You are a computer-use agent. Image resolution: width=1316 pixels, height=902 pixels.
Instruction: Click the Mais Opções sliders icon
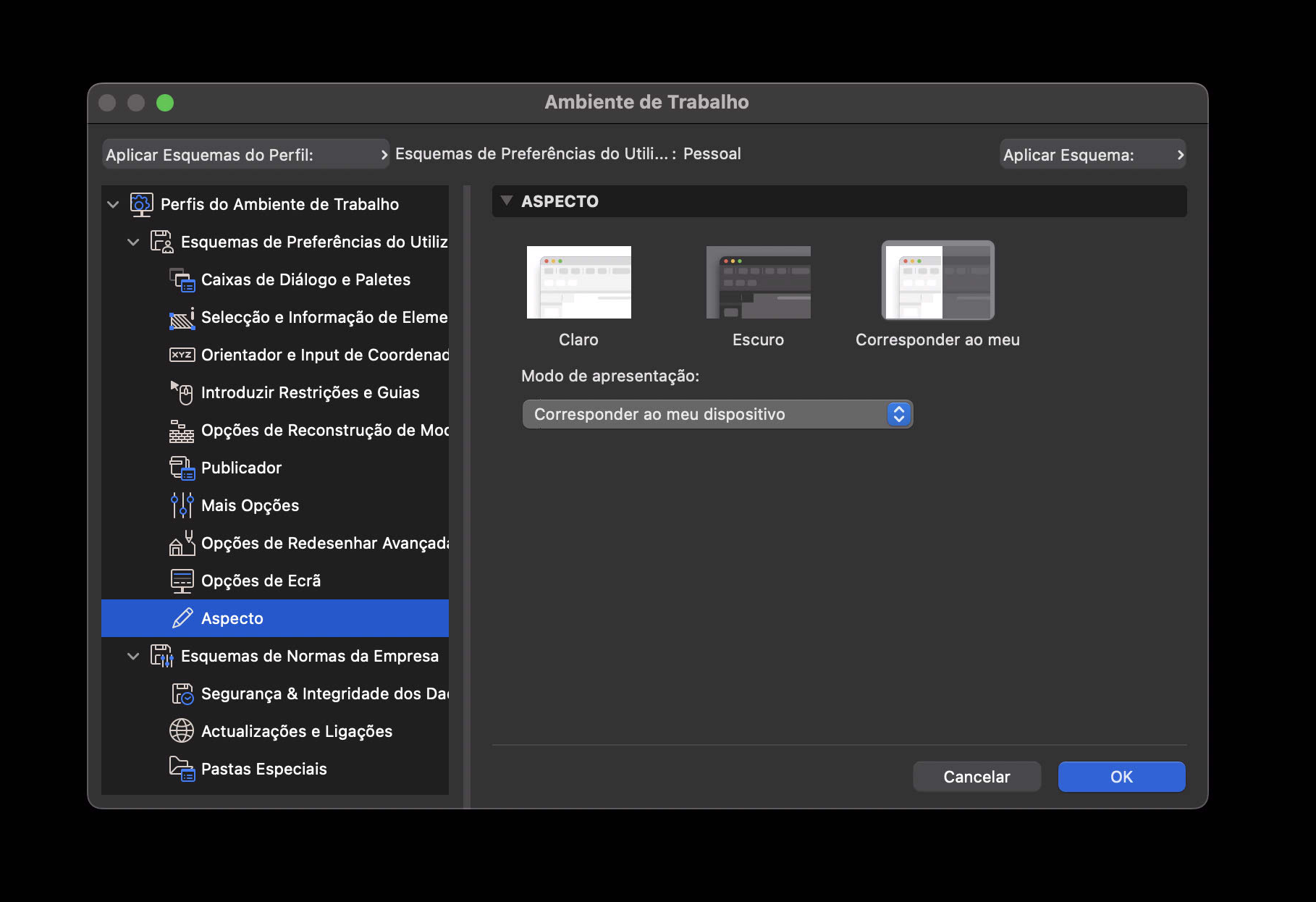[182, 505]
